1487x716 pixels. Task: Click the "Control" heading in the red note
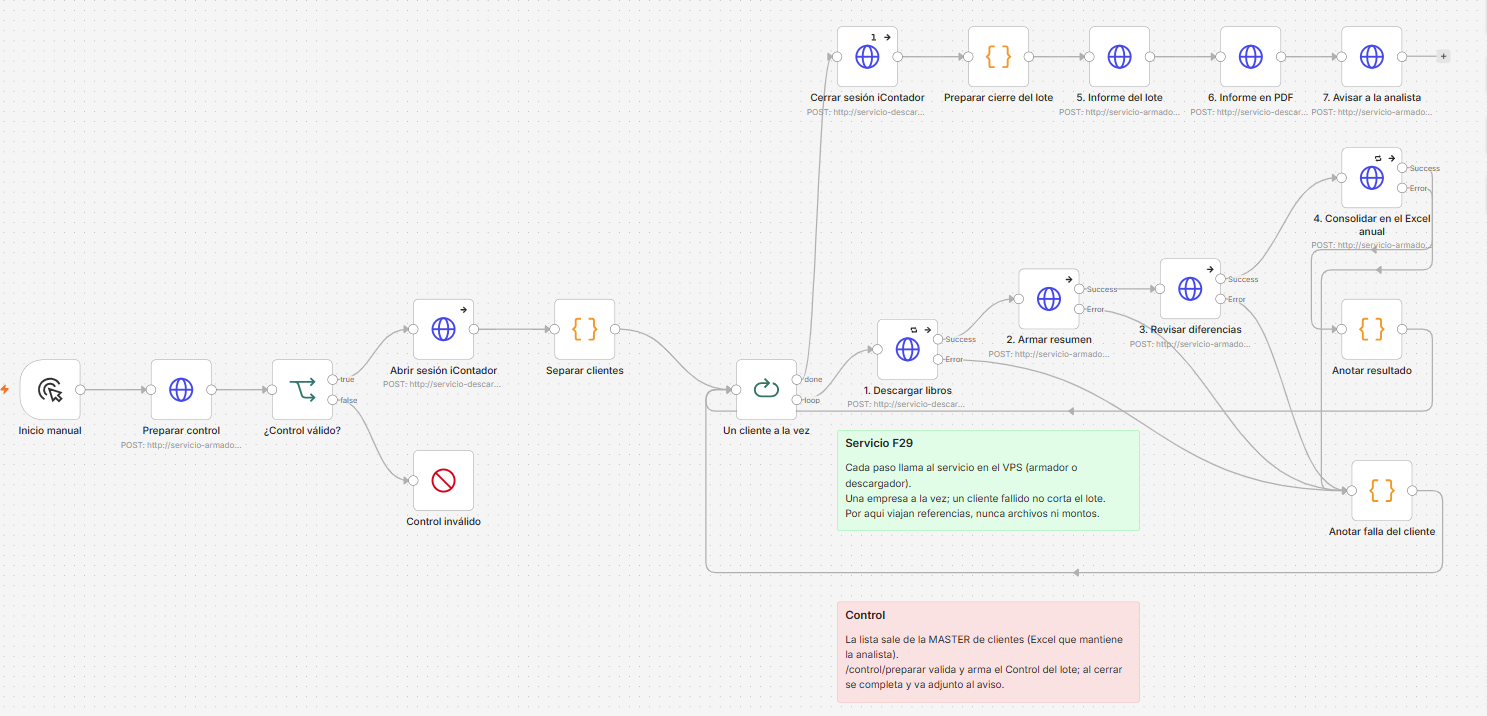865,615
